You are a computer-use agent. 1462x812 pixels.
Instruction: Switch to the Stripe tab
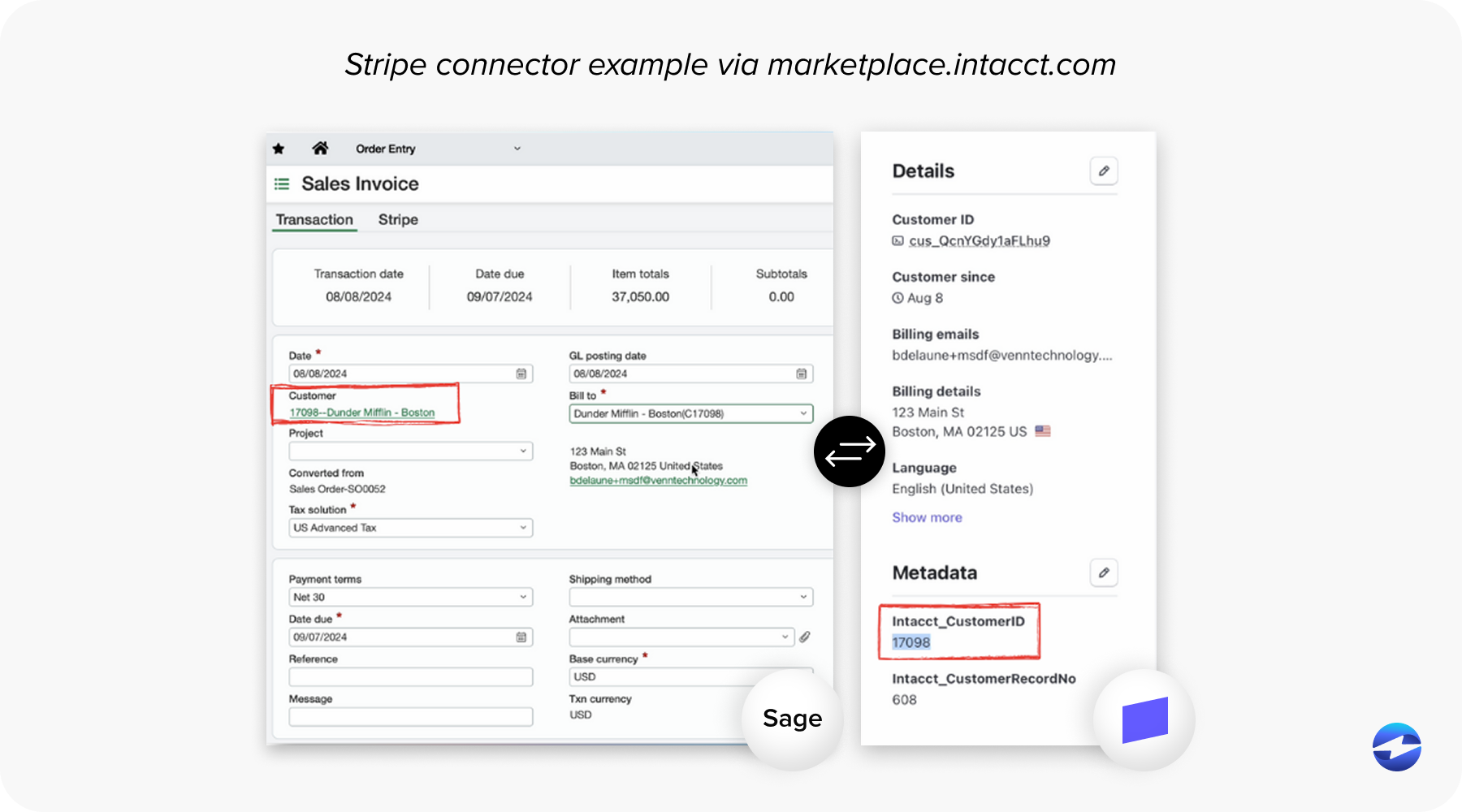pos(397,219)
